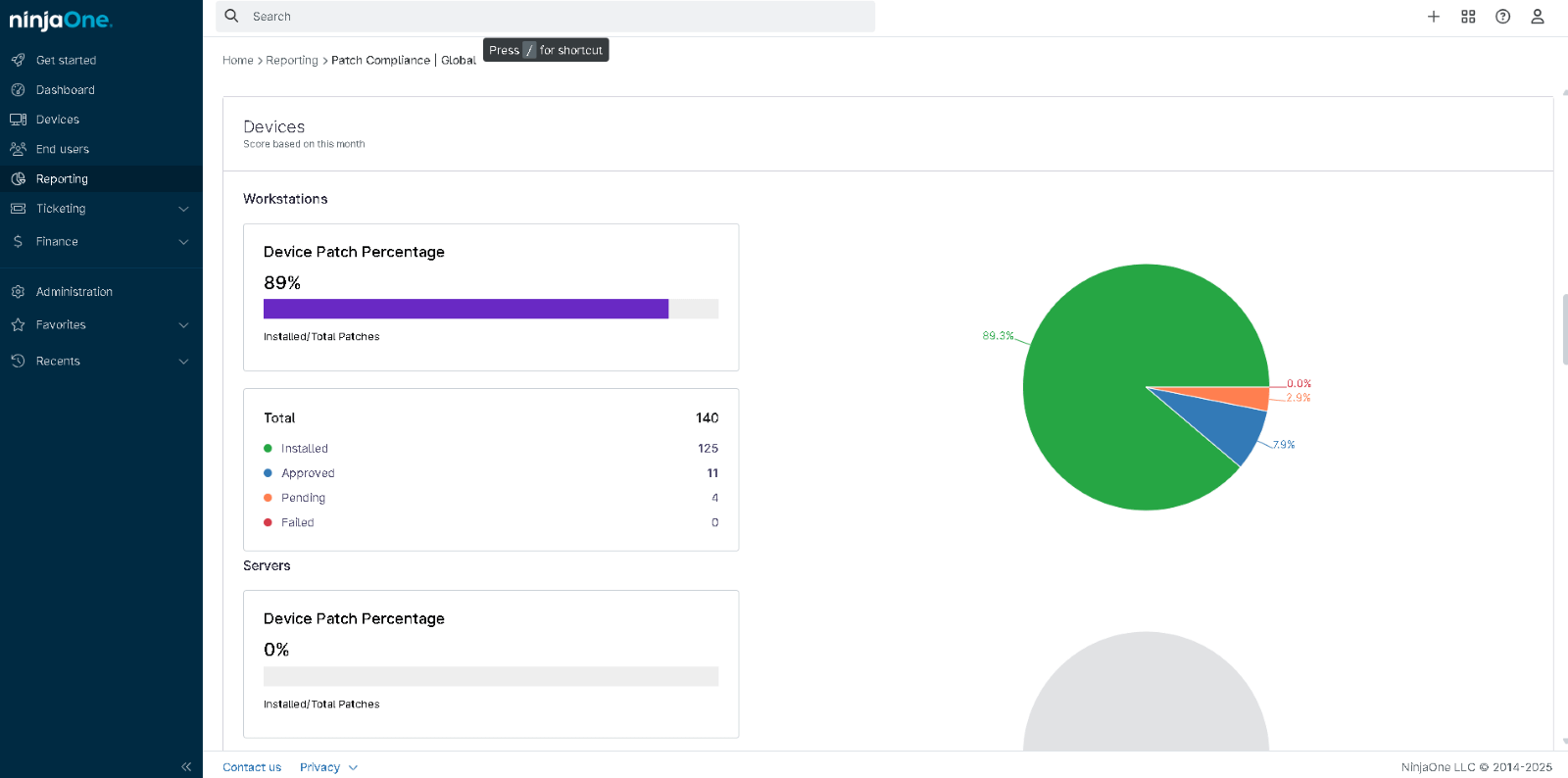
Task: Click the plus add-new icon in header
Action: coord(1433,17)
